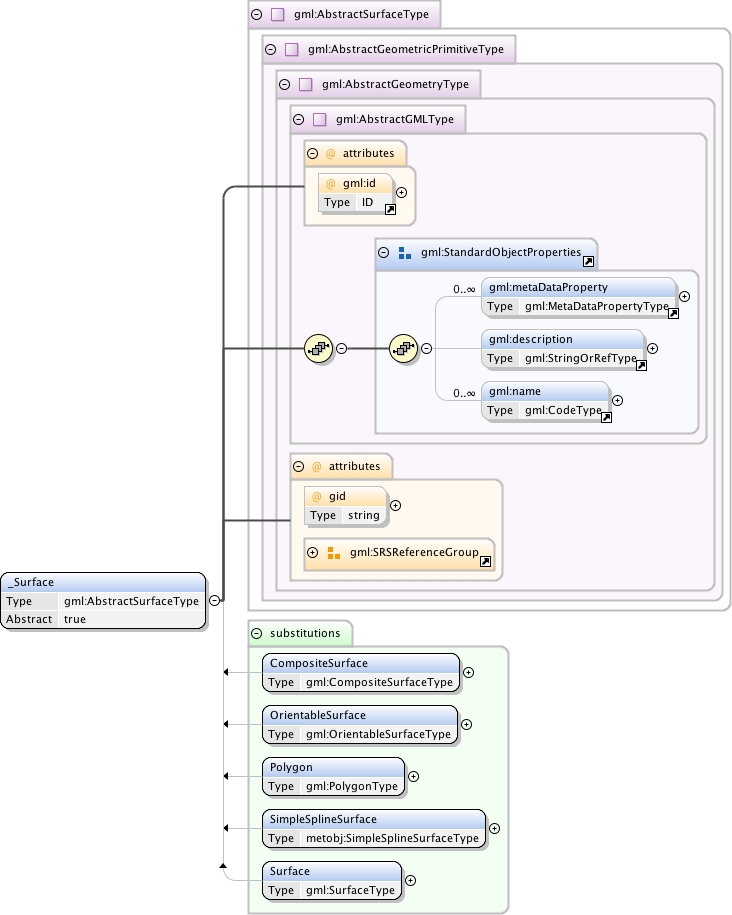Collapse the substitutions group
732x915 pixels.
pyautogui.click(x=256, y=633)
